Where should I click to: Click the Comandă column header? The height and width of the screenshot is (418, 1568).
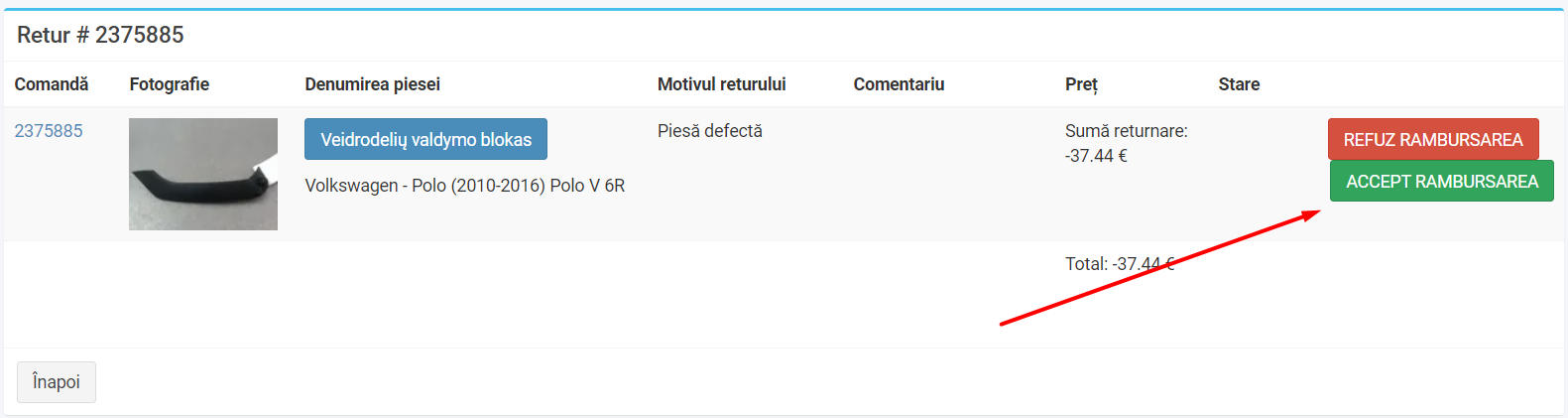coord(52,84)
